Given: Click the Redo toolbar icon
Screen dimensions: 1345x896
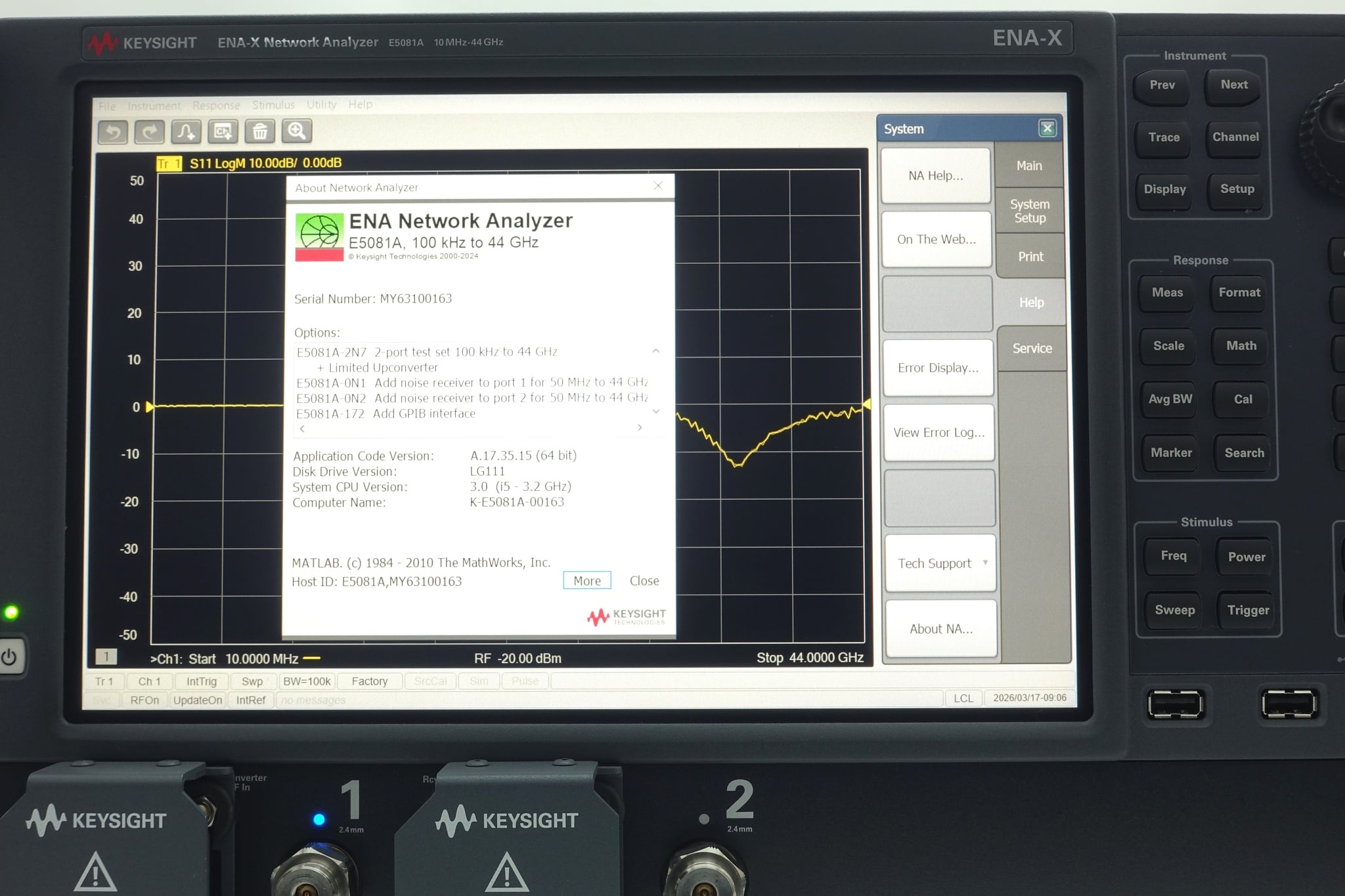Looking at the screenshot, I should coord(150,132).
